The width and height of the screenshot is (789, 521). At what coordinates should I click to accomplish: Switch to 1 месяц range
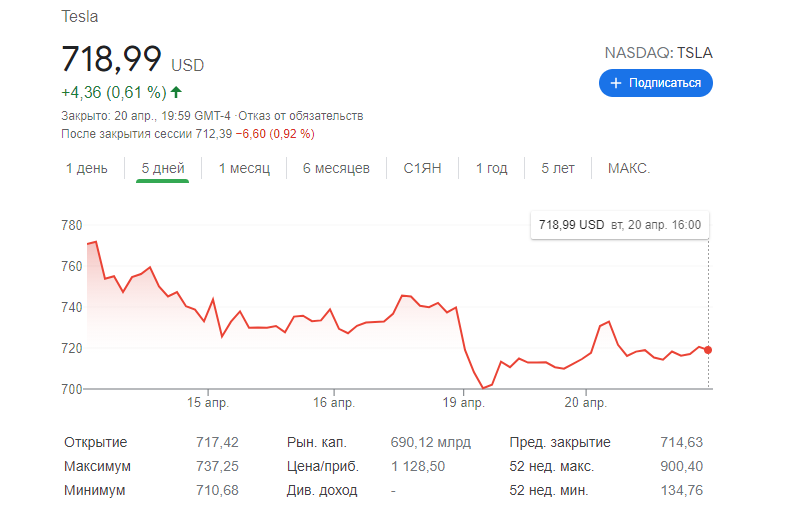point(244,168)
